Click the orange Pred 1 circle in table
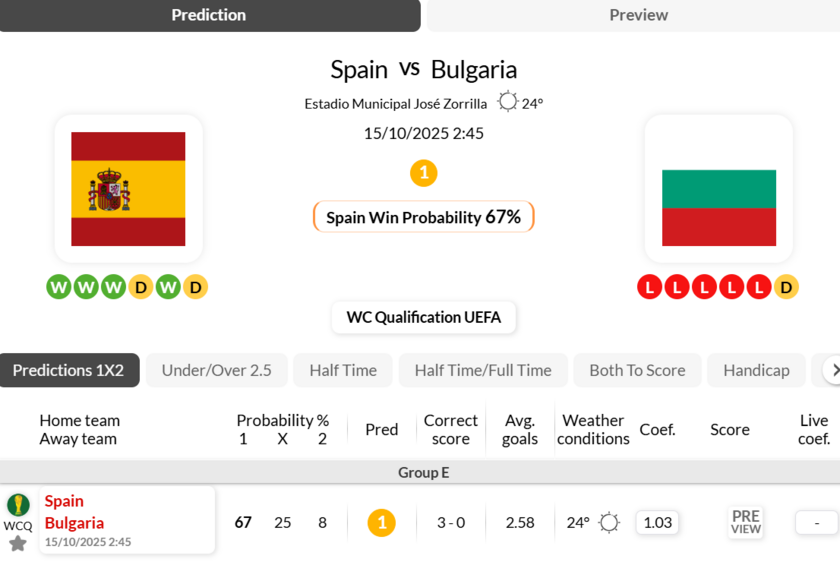The height and width of the screenshot is (562, 840). (381, 522)
